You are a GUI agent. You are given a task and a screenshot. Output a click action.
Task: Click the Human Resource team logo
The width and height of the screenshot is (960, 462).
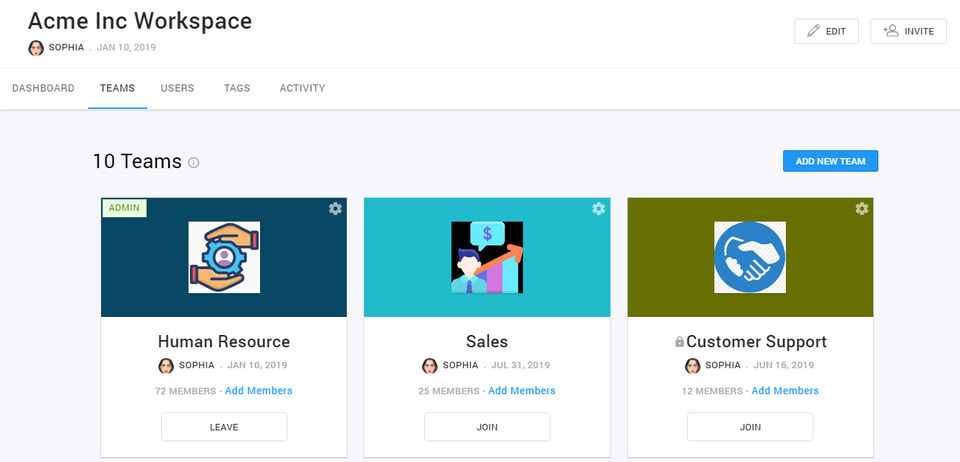click(x=224, y=257)
